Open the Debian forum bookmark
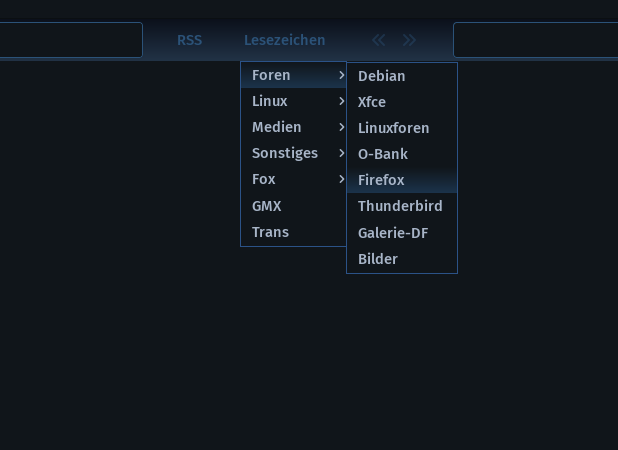The height and width of the screenshot is (450, 618). click(382, 76)
